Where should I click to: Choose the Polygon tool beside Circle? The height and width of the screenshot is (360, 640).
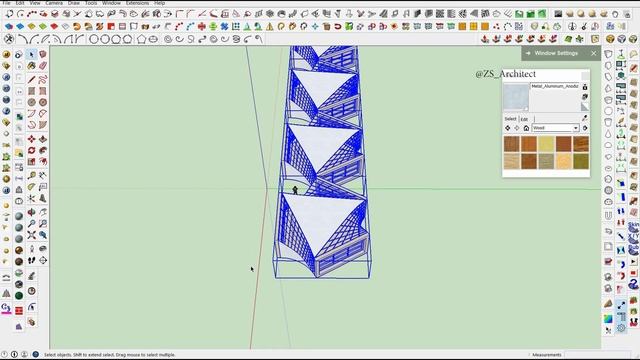[43, 102]
